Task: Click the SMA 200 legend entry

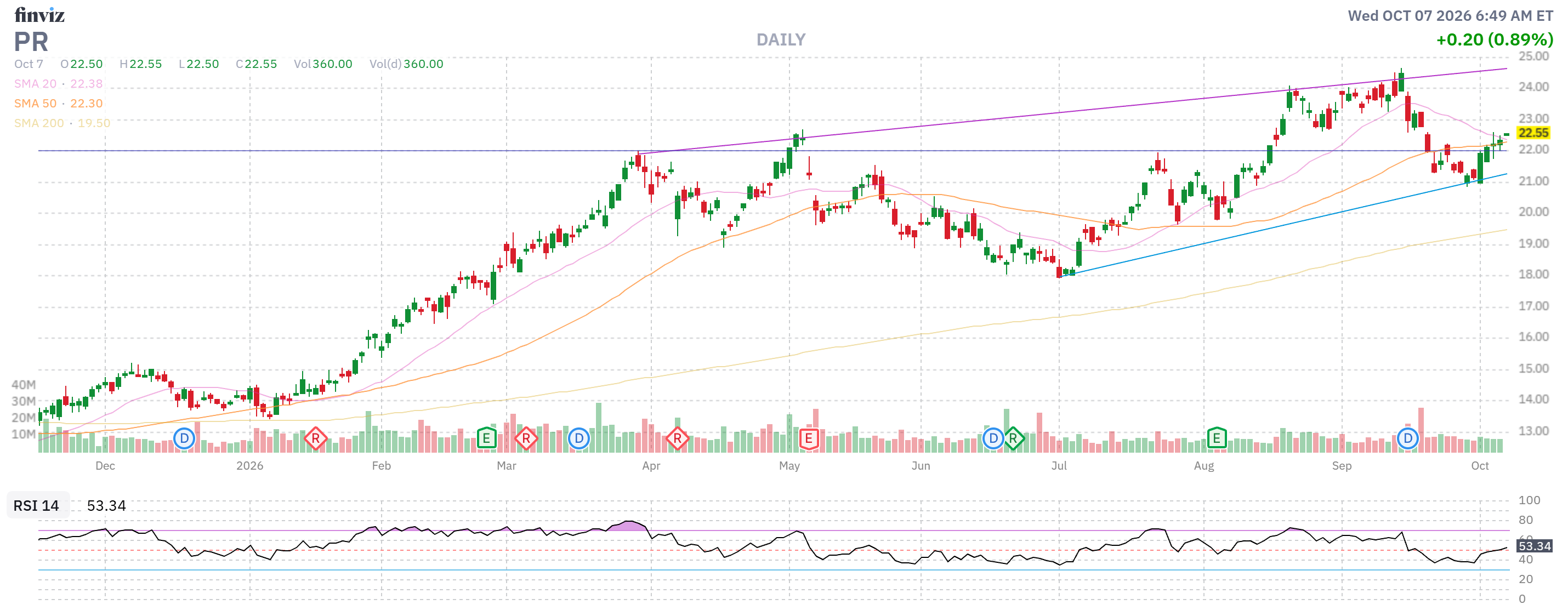Action: (x=62, y=123)
